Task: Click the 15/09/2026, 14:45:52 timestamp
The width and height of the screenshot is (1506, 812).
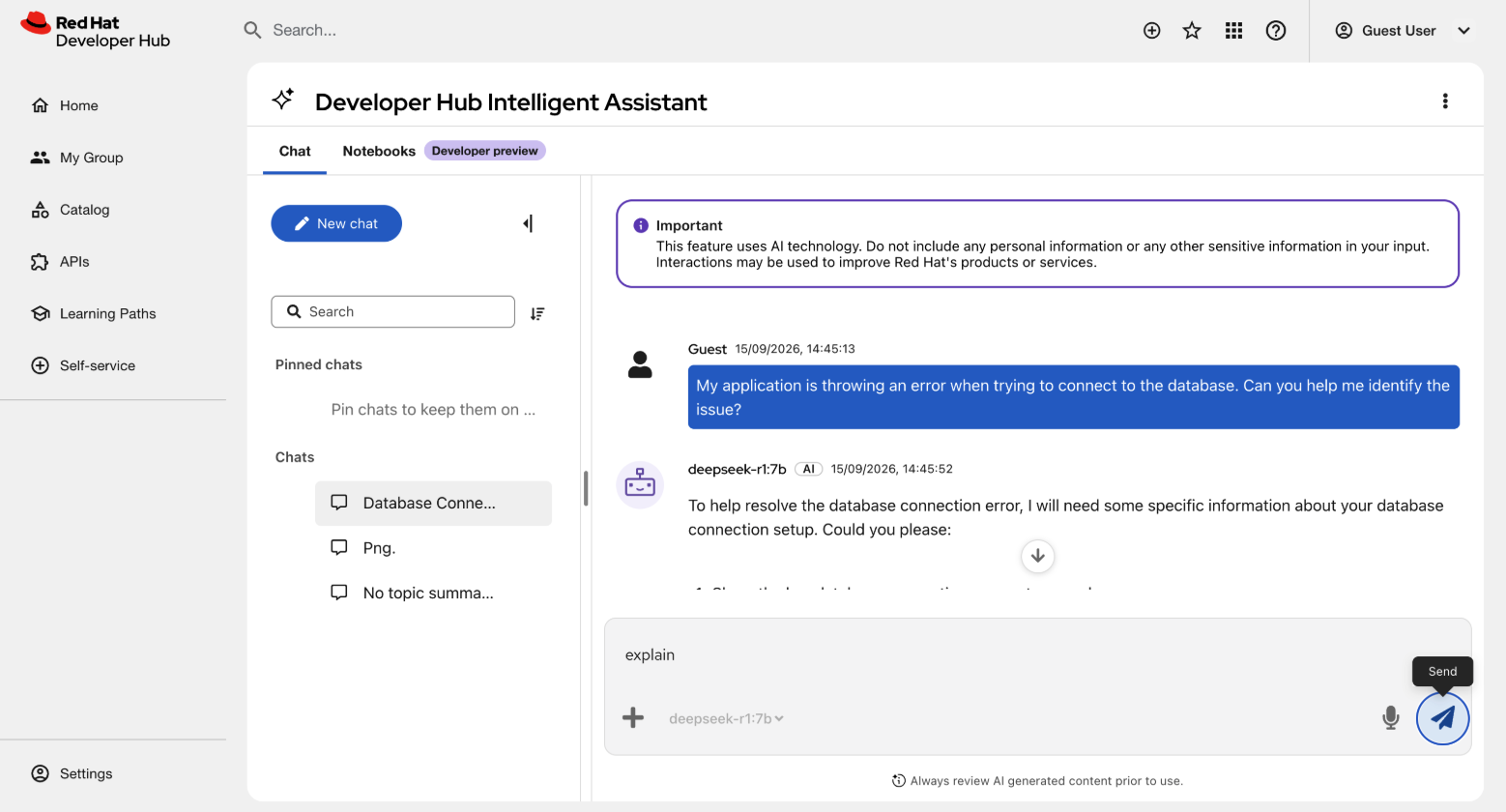Action: [891, 469]
